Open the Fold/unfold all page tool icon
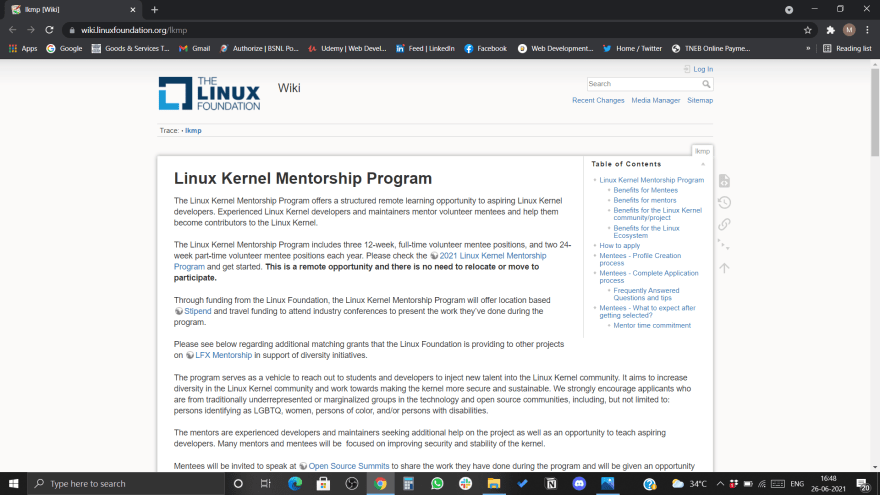 [x=724, y=245]
